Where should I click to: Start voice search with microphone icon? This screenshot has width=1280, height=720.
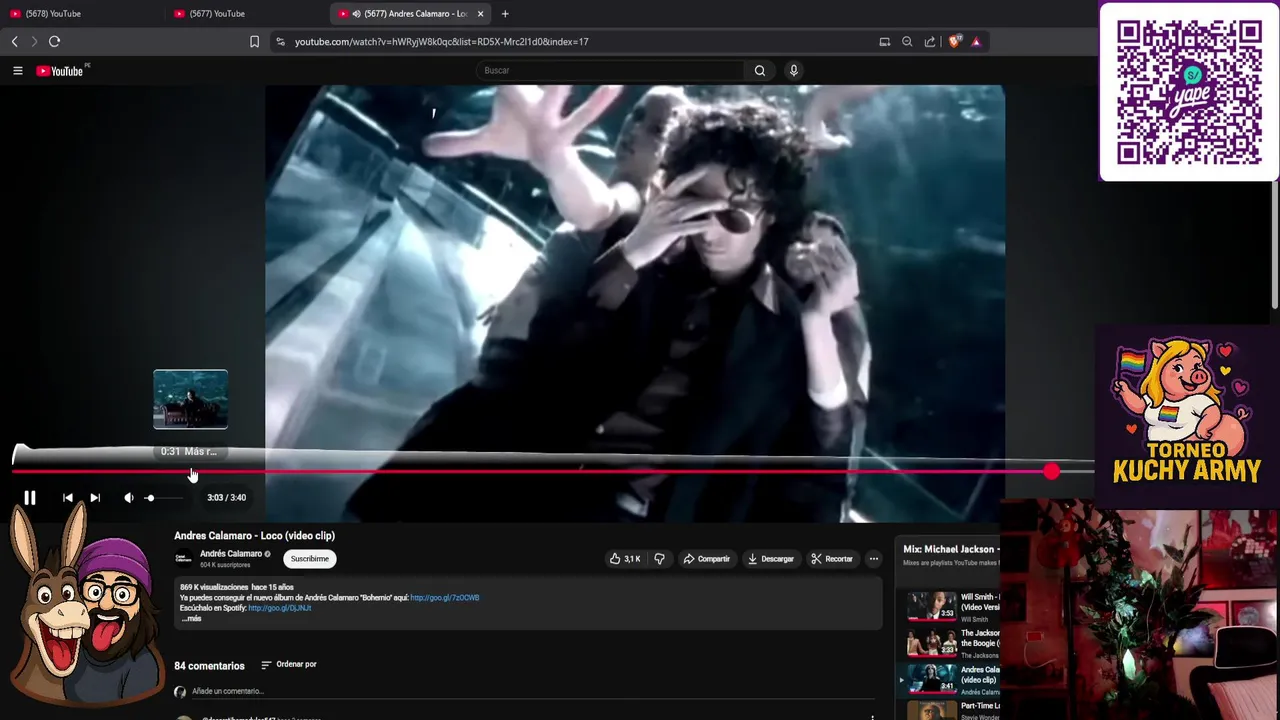(794, 70)
